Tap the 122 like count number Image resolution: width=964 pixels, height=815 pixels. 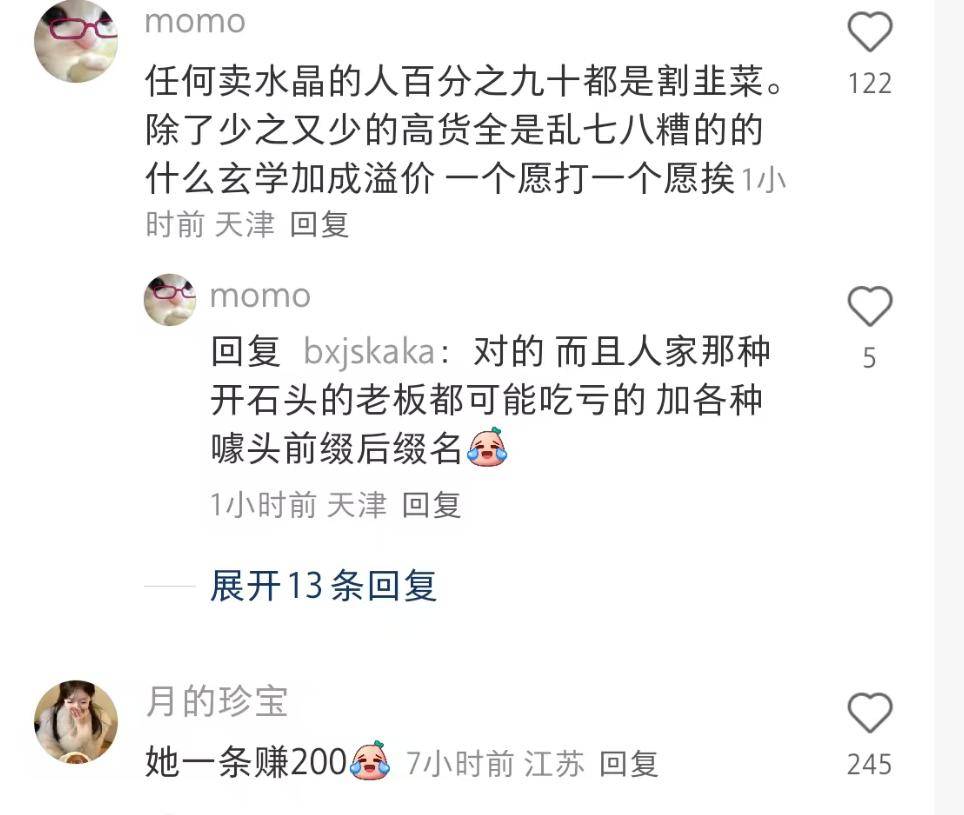[869, 84]
